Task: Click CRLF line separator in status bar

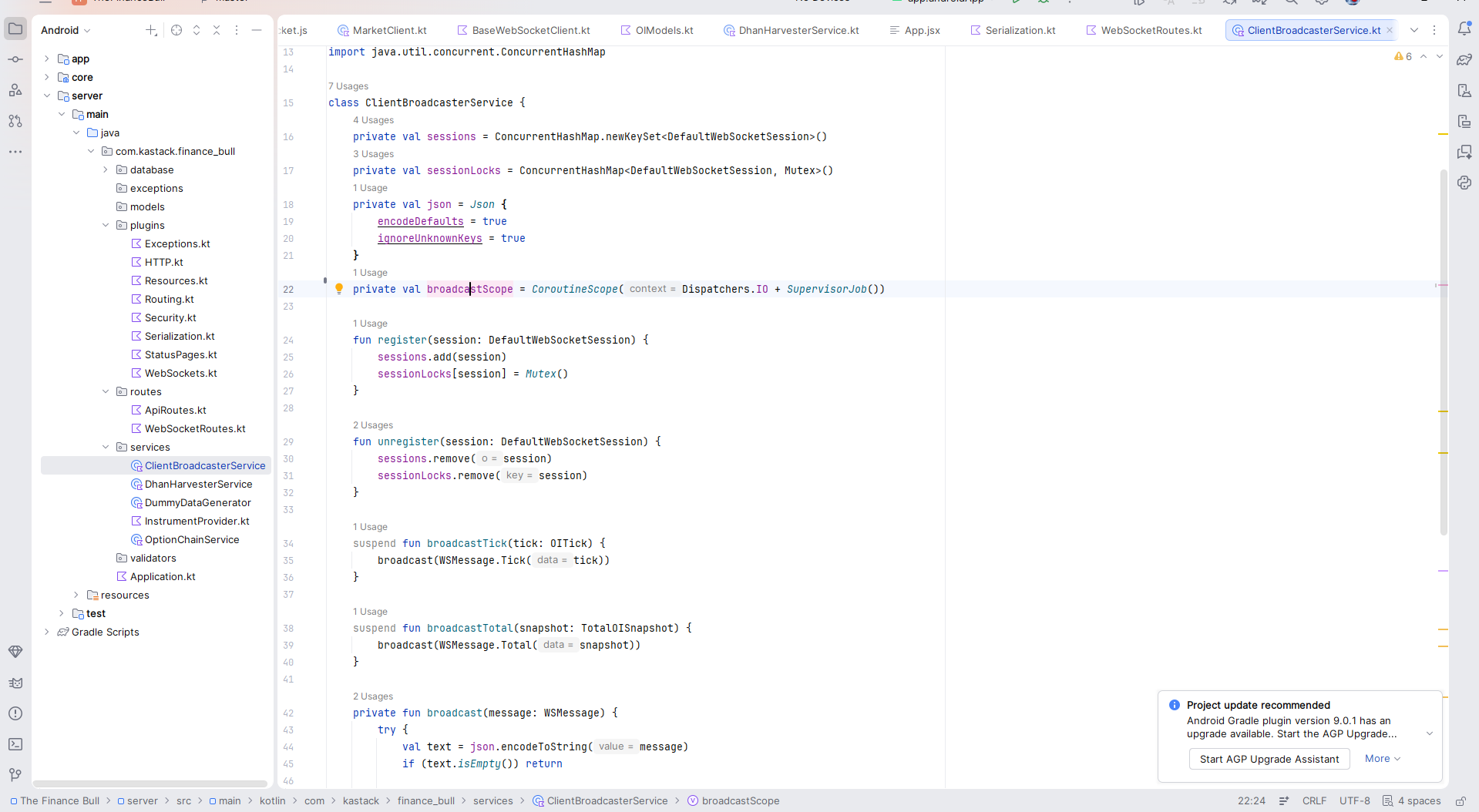Action: point(1314,801)
